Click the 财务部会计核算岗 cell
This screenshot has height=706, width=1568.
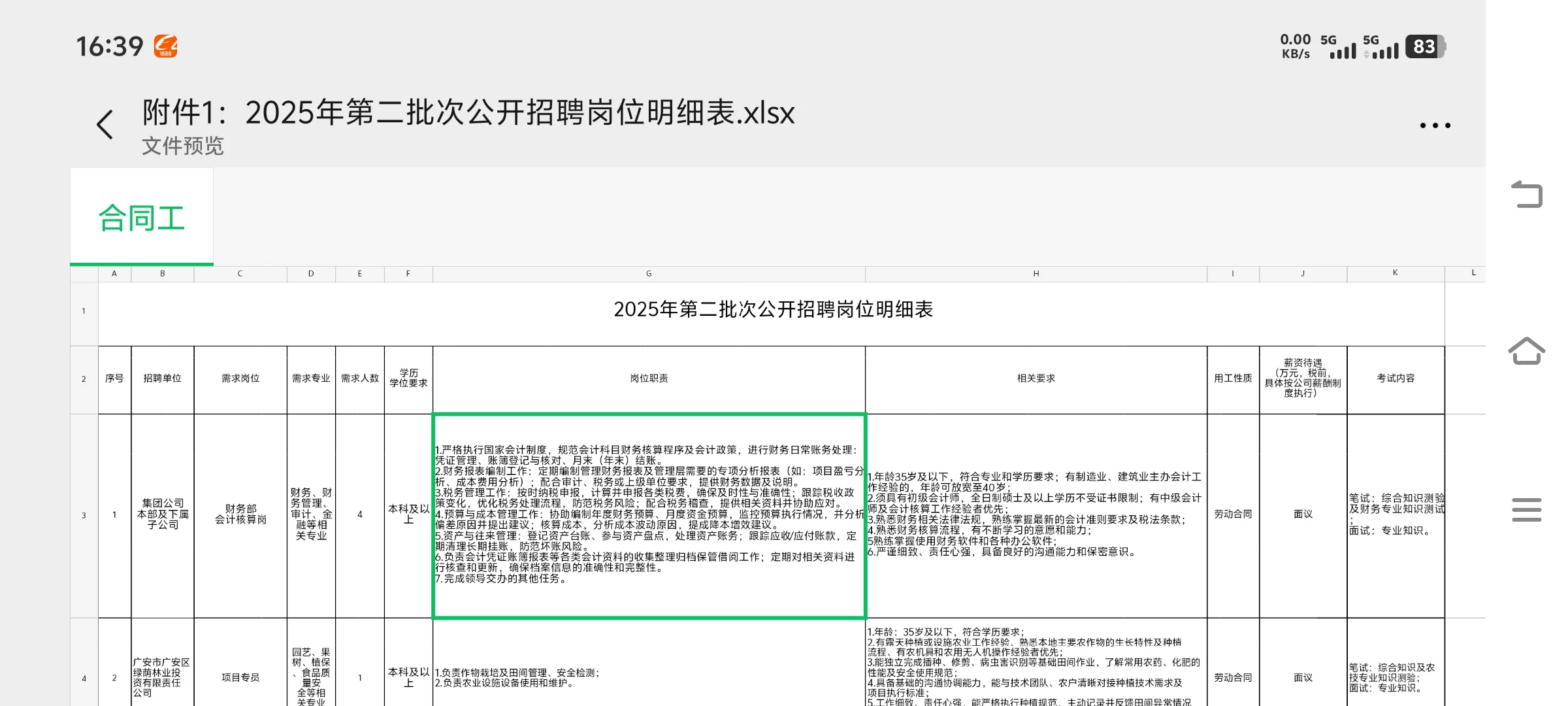[240, 514]
